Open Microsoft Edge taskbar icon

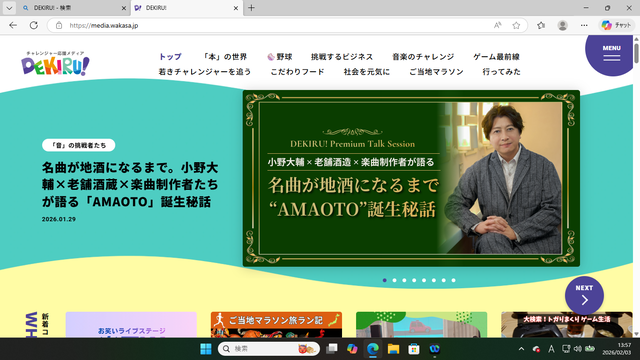coord(373,349)
